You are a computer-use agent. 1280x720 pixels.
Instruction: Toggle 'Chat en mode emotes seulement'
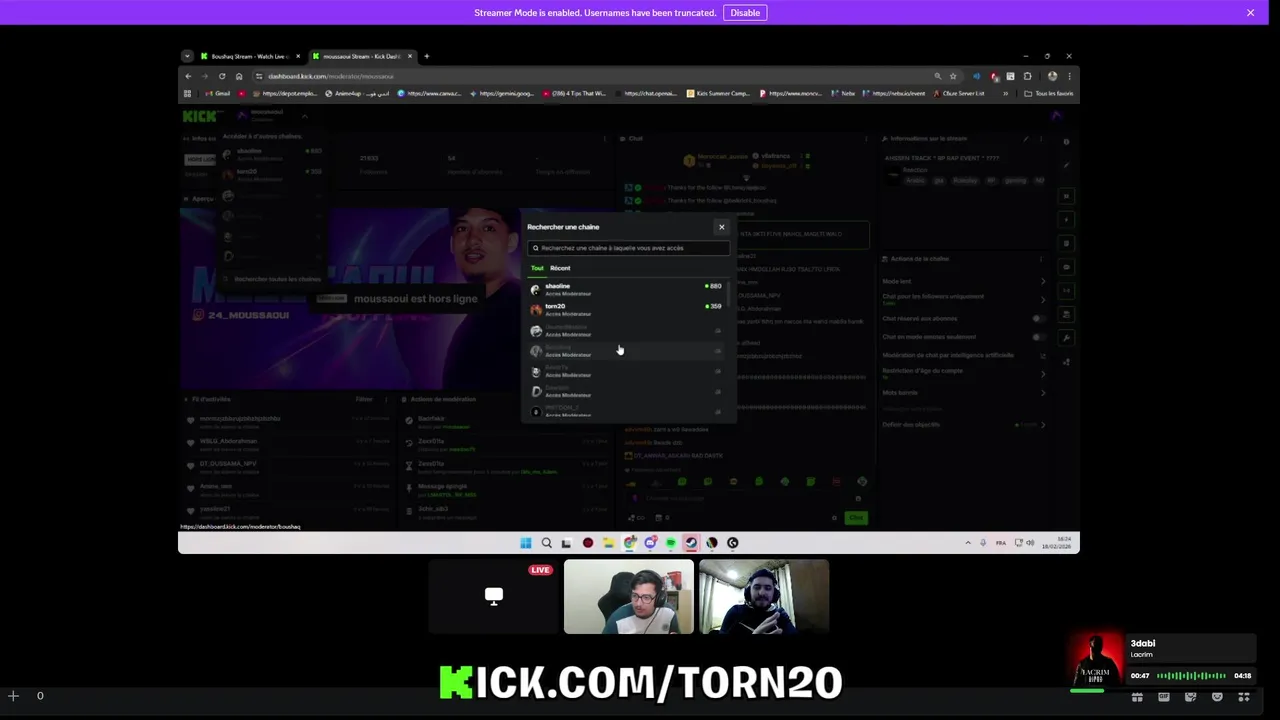pos(1038,337)
